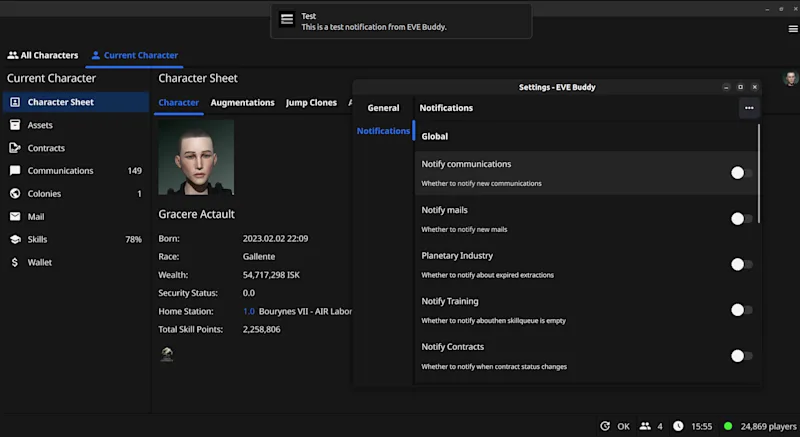800x437 pixels.
Task: Click the status bar characters count icon
Action: tap(645, 426)
